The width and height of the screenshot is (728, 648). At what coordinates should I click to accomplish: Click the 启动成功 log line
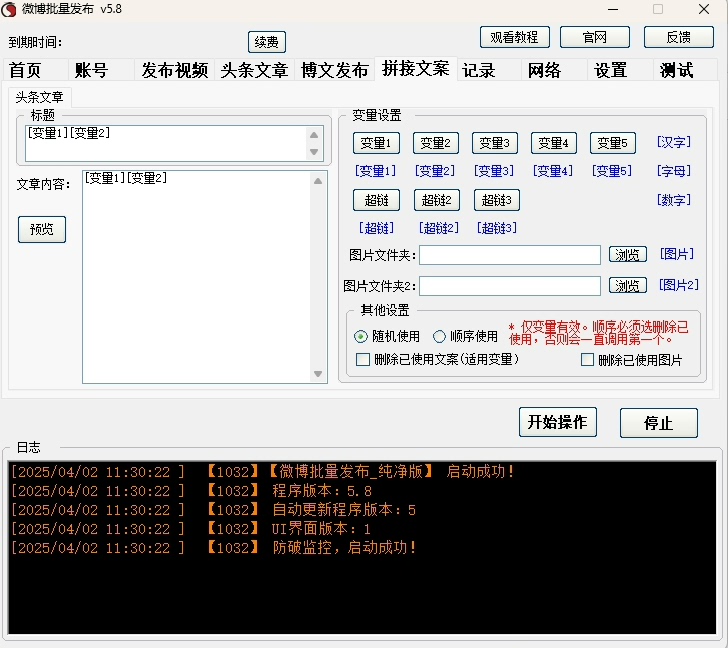click(x=263, y=472)
